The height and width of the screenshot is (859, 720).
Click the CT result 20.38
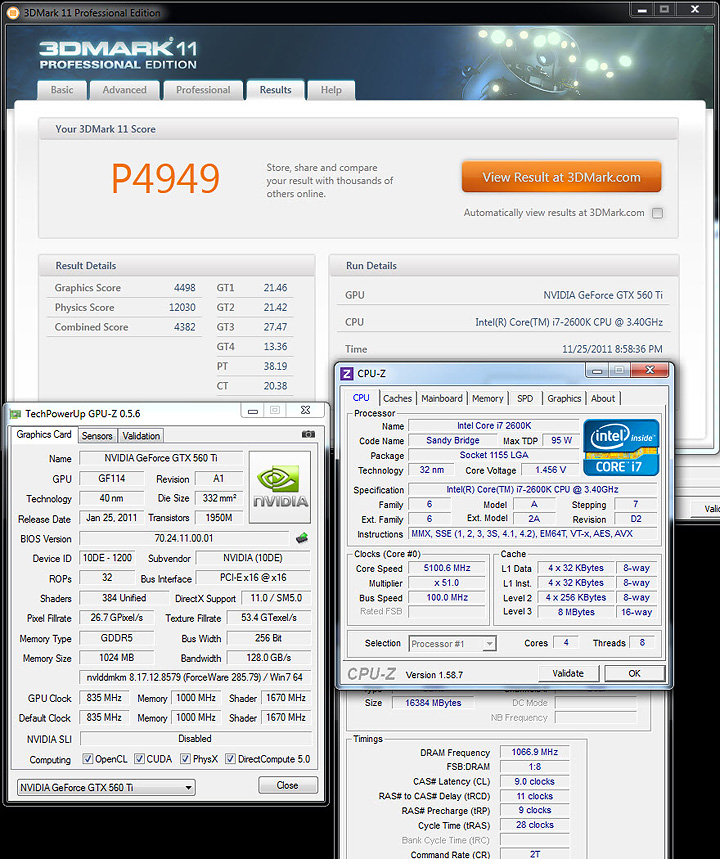point(275,386)
